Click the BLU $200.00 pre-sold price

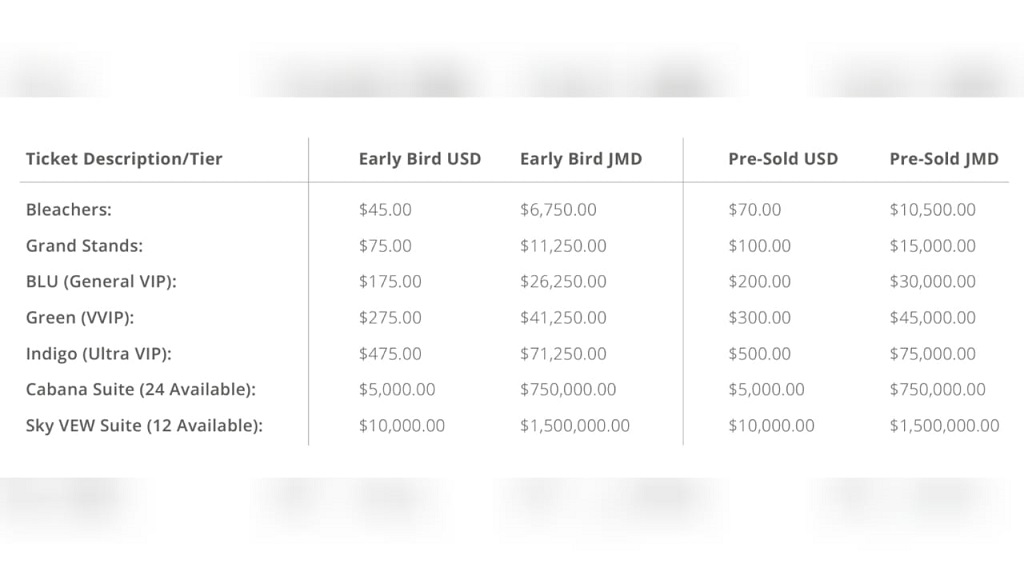tap(760, 282)
